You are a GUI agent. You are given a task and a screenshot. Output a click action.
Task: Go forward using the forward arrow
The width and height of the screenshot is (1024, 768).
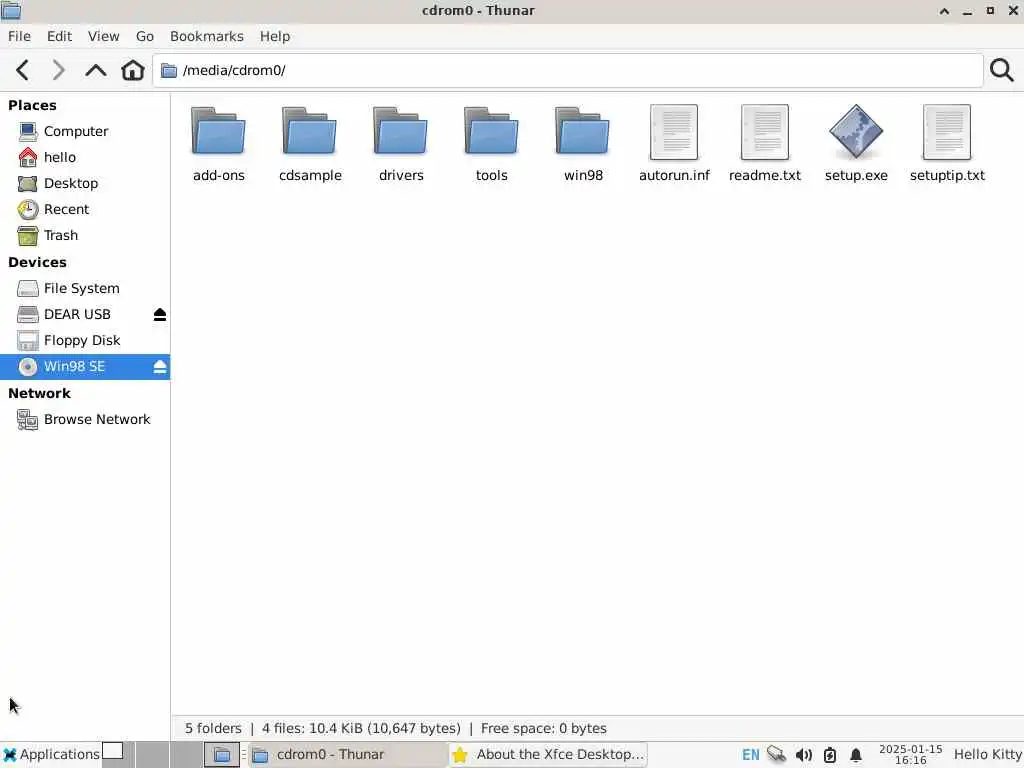tap(59, 70)
